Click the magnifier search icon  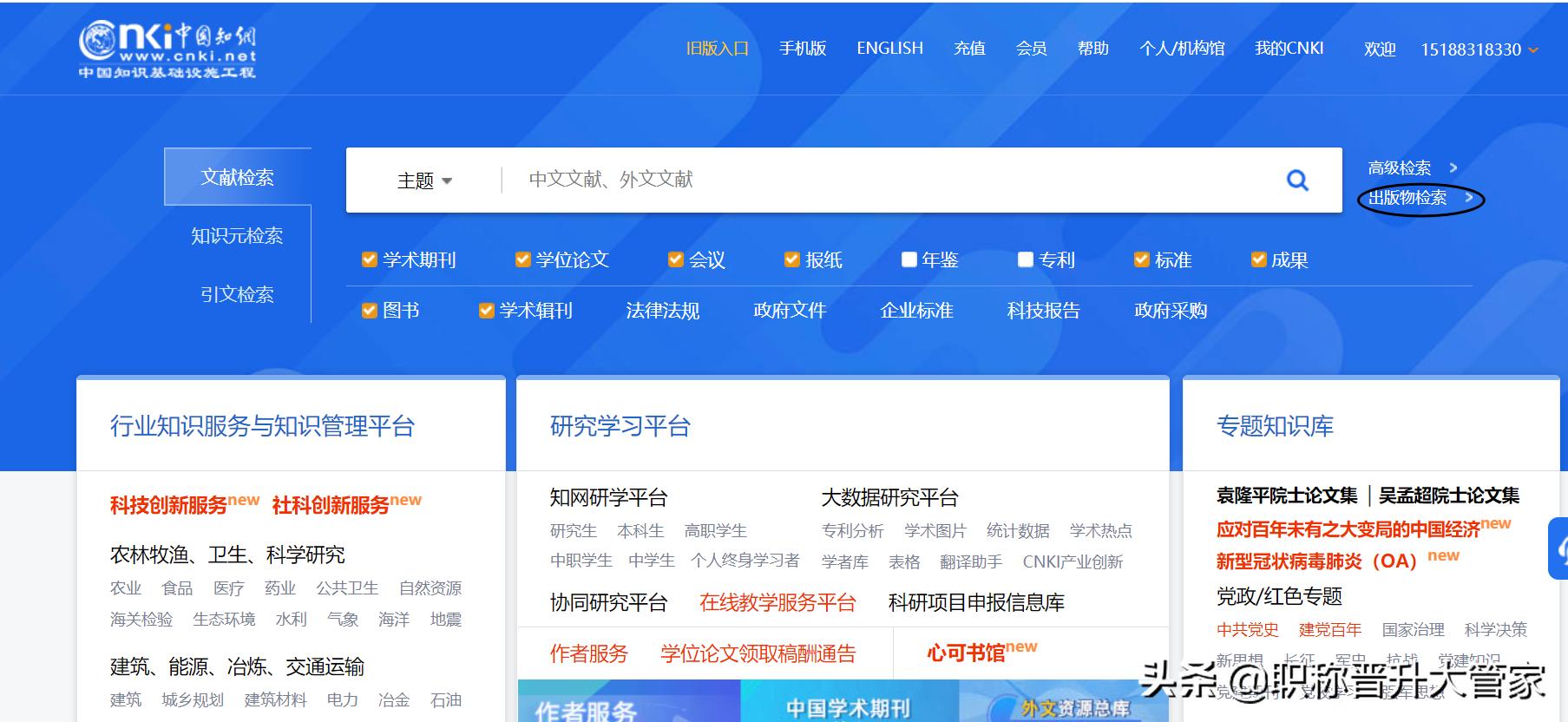tap(1297, 180)
